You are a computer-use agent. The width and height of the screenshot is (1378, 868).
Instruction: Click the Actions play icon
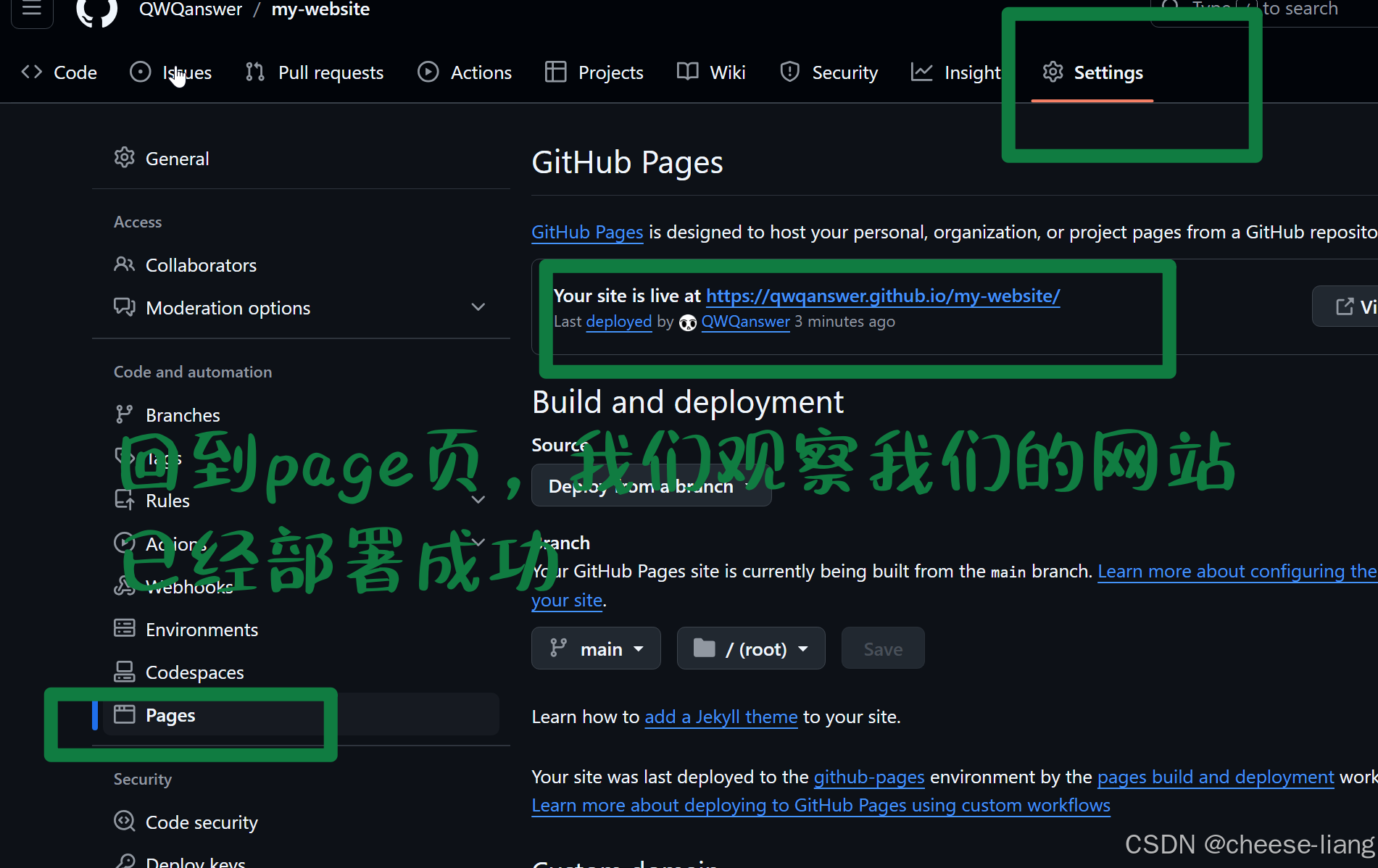428,72
